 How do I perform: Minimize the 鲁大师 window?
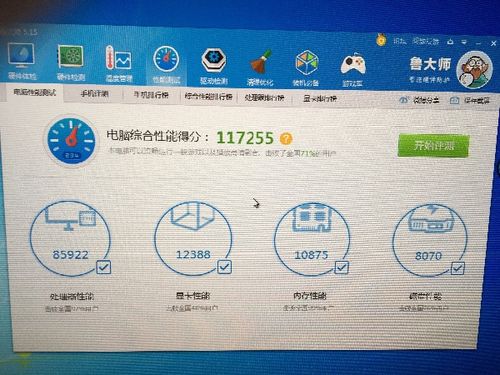[x=479, y=43]
